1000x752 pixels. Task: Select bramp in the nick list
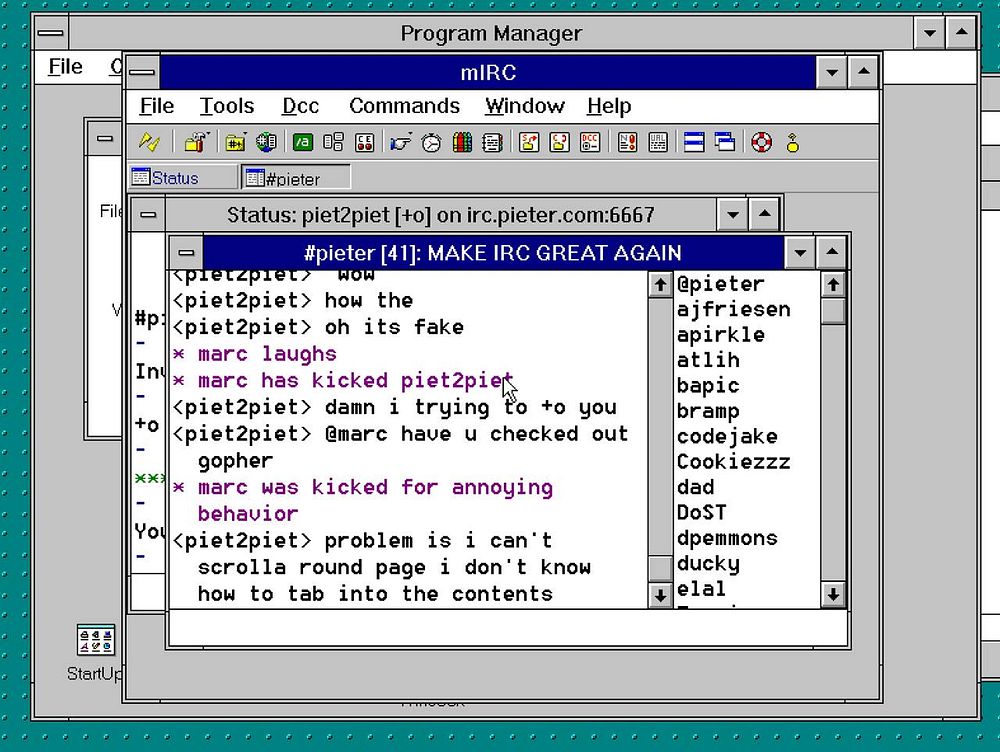708,411
